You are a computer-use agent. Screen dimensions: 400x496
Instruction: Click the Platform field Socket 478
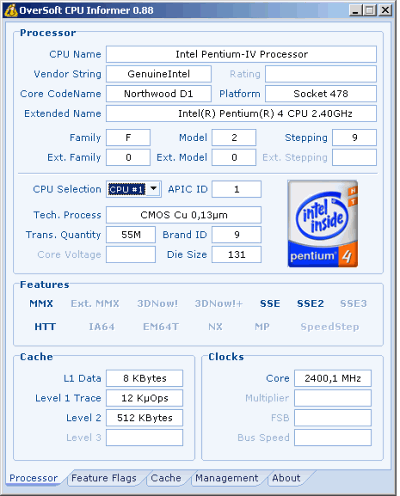coord(321,94)
